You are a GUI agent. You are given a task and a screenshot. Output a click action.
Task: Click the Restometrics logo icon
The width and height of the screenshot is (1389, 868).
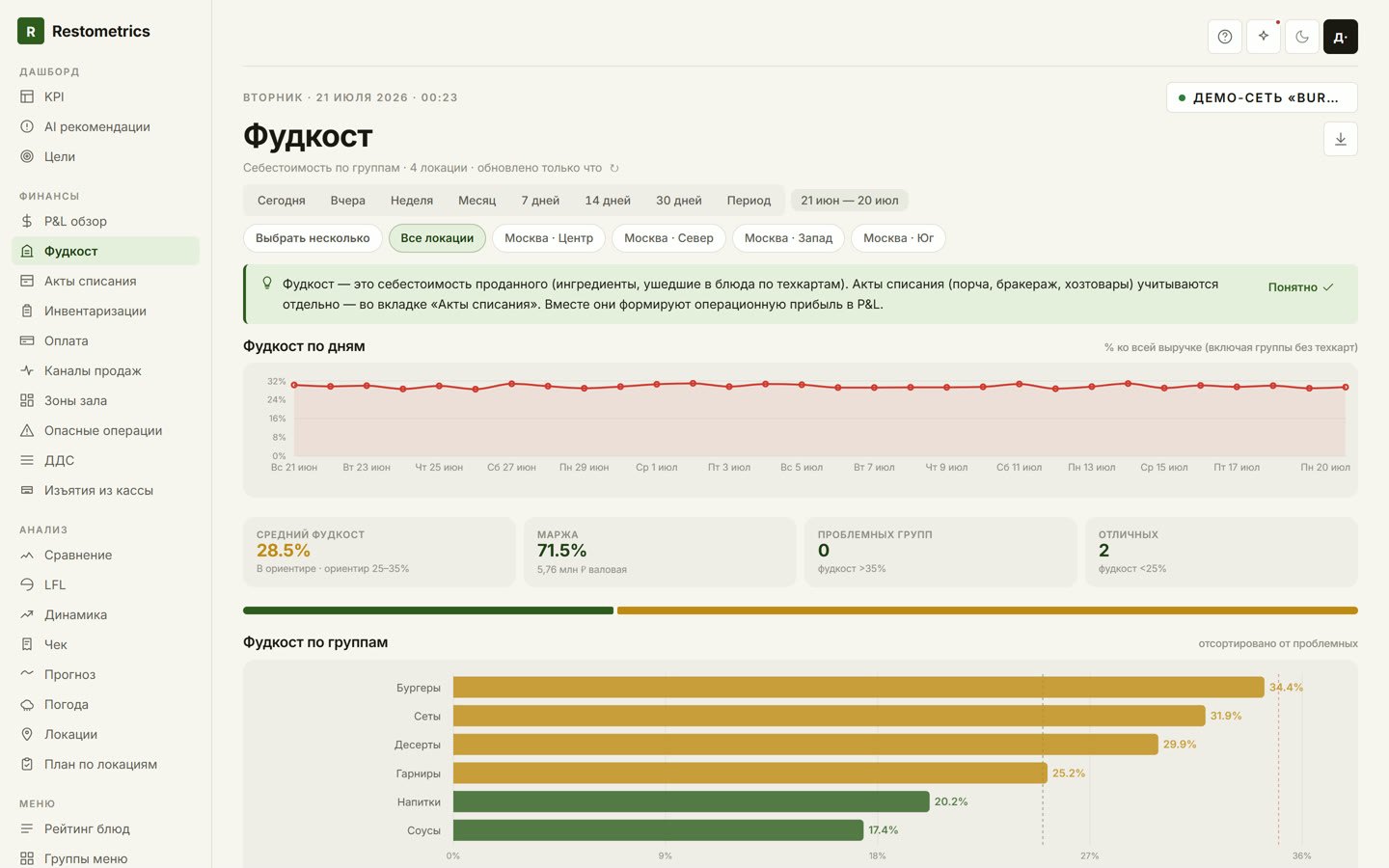point(31,31)
